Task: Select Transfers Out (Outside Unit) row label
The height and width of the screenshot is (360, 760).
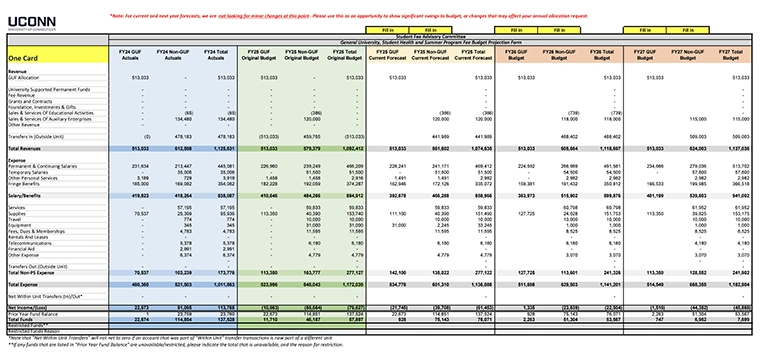Action: click(38, 266)
